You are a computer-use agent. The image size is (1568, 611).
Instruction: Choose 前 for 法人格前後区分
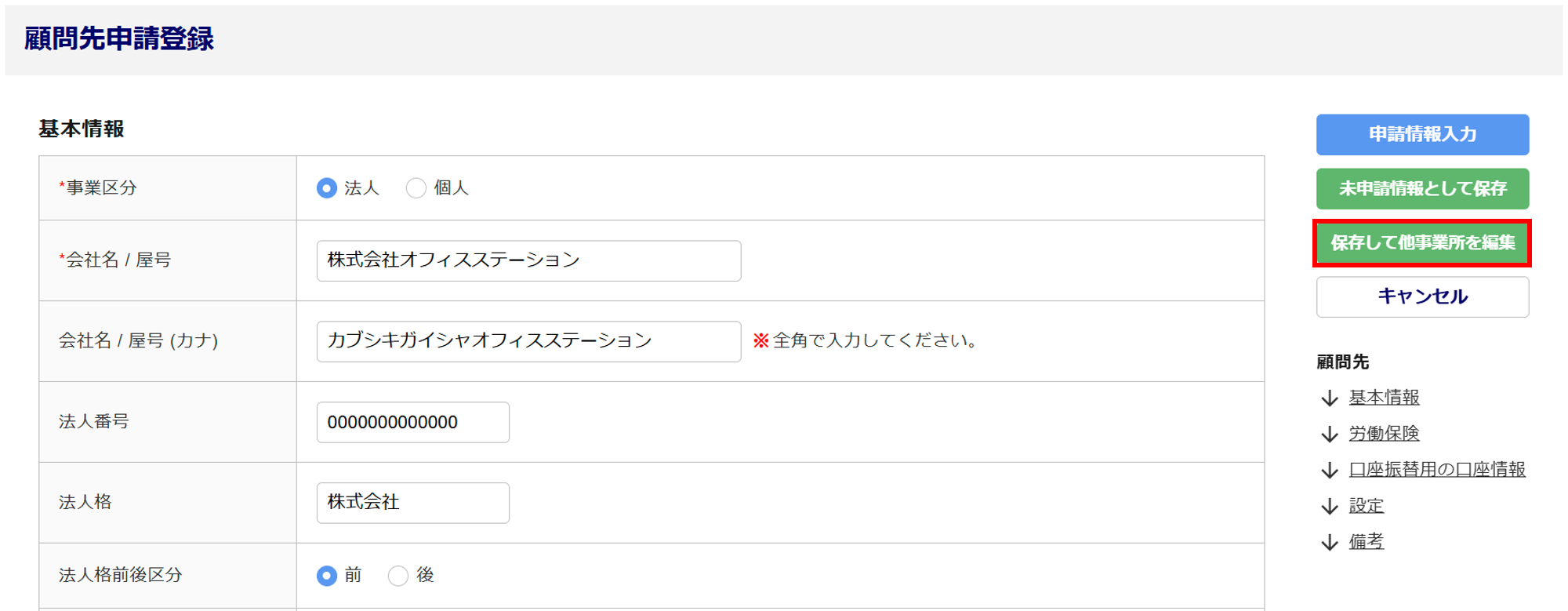point(327,576)
